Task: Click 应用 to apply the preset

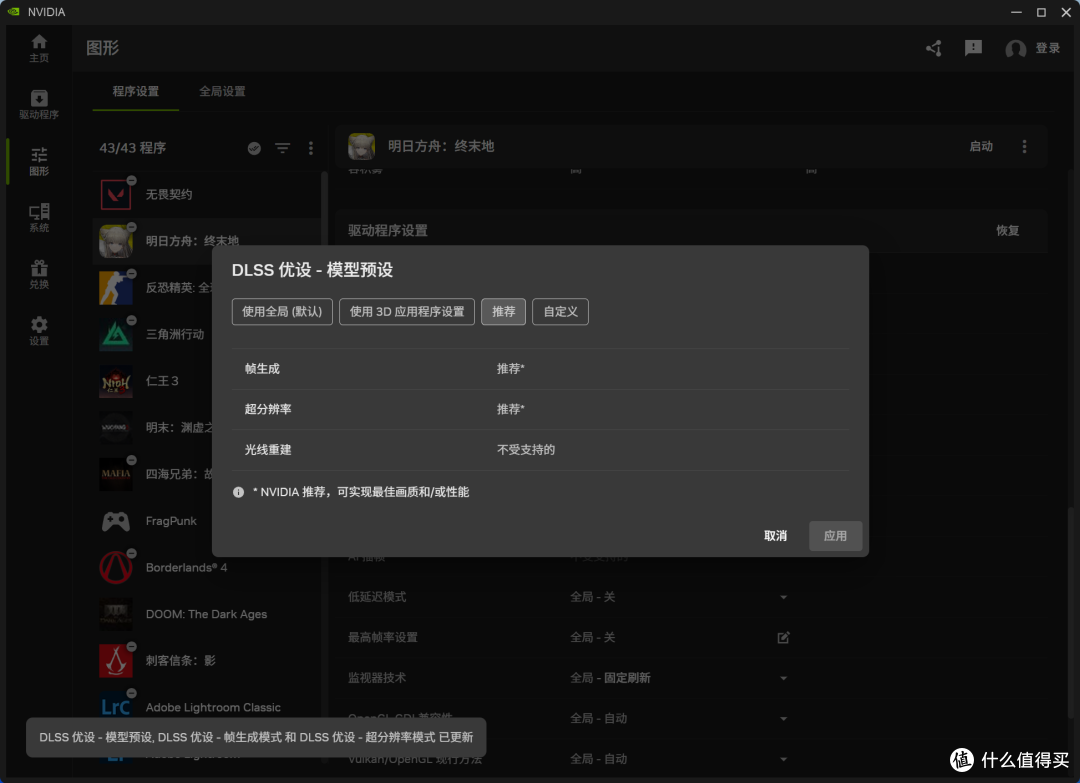Action: pos(835,536)
